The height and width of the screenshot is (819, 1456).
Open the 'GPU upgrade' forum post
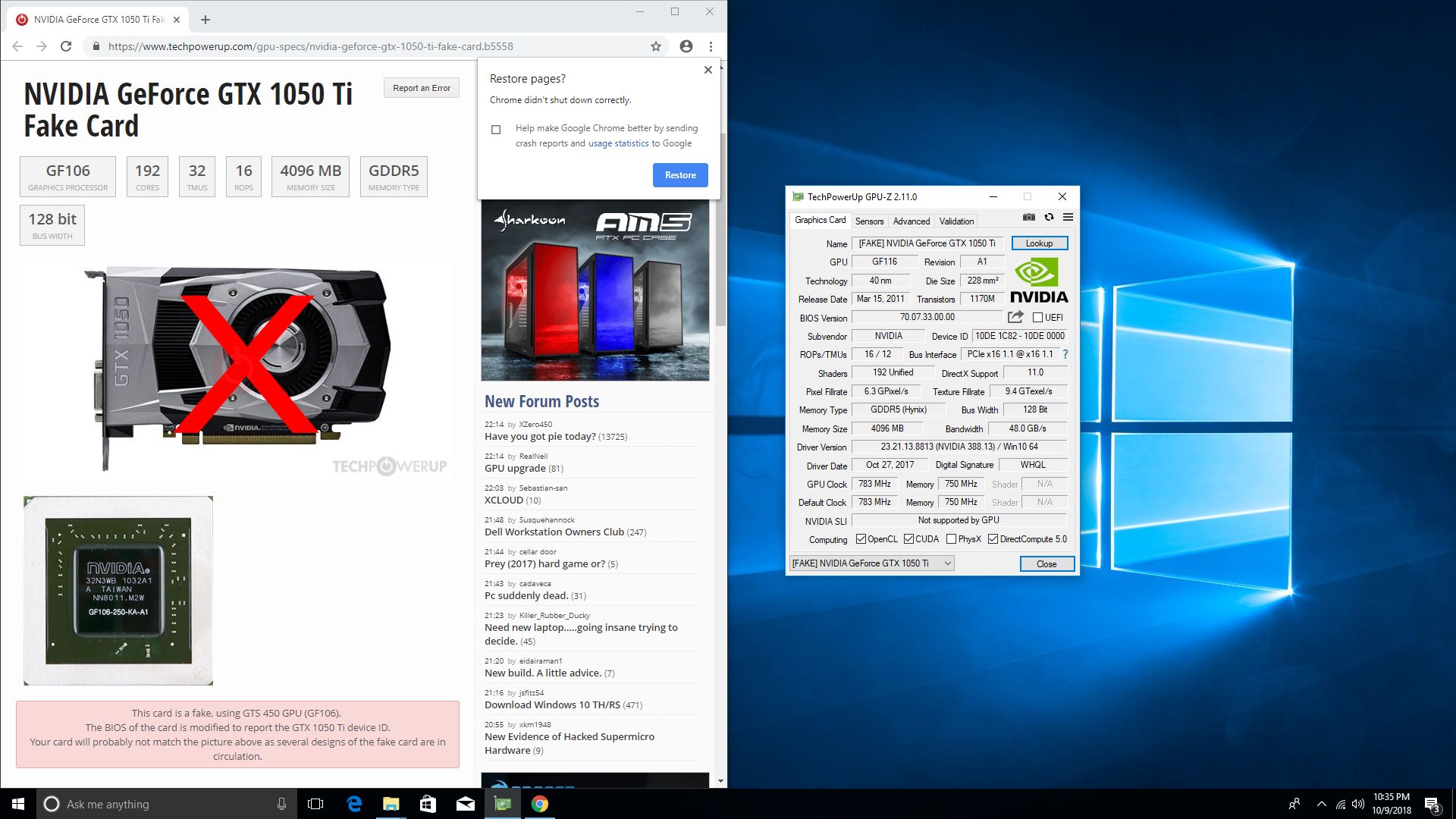pos(515,469)
